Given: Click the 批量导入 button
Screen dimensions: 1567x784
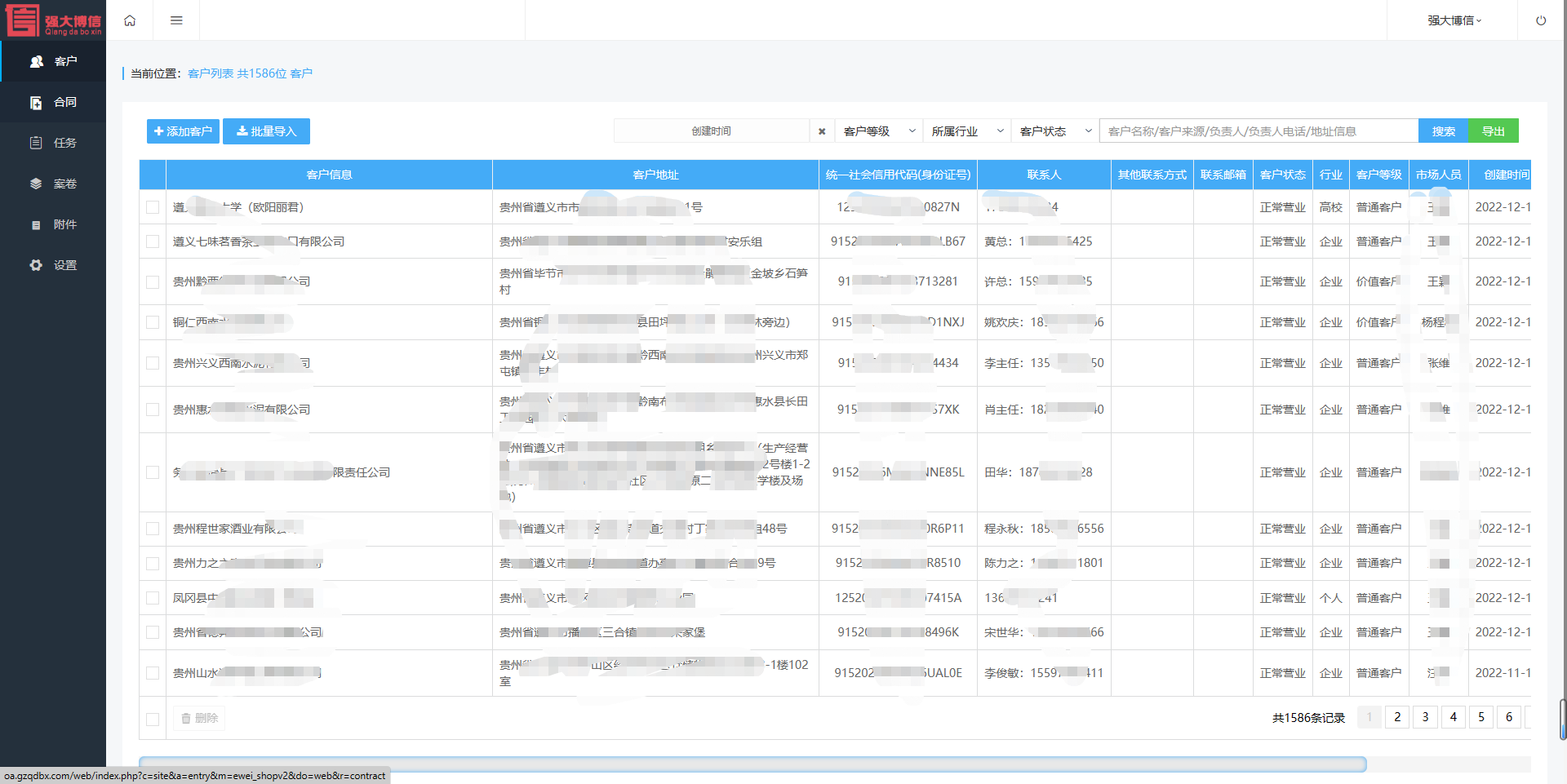Looking at the screenshot, I should (x=266, y=131).
